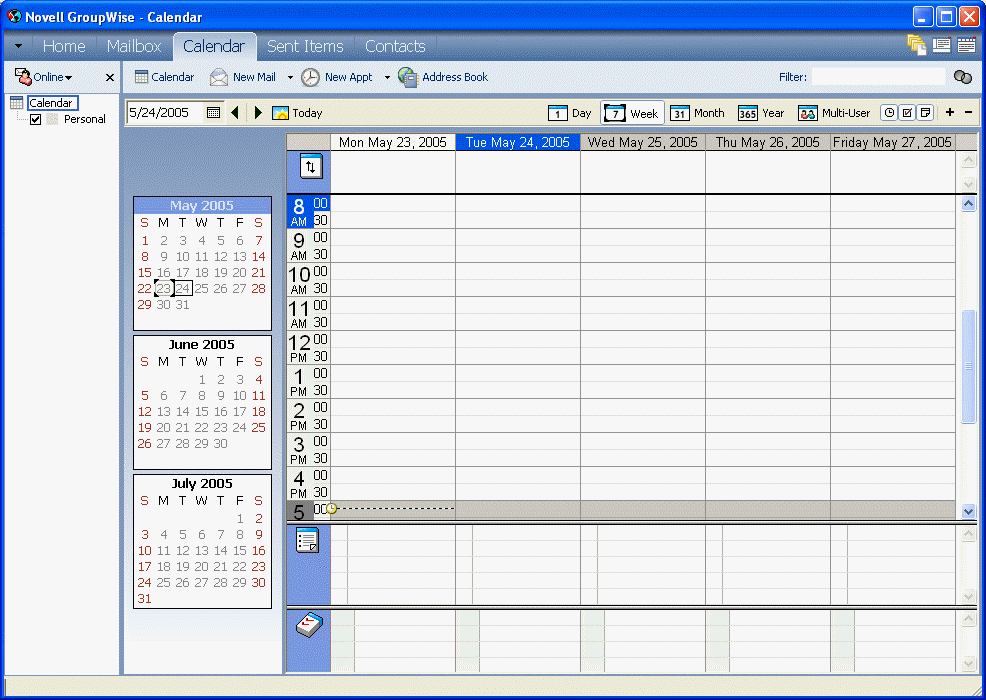Click the appointment scrollbar down arrow

[968, 511]
